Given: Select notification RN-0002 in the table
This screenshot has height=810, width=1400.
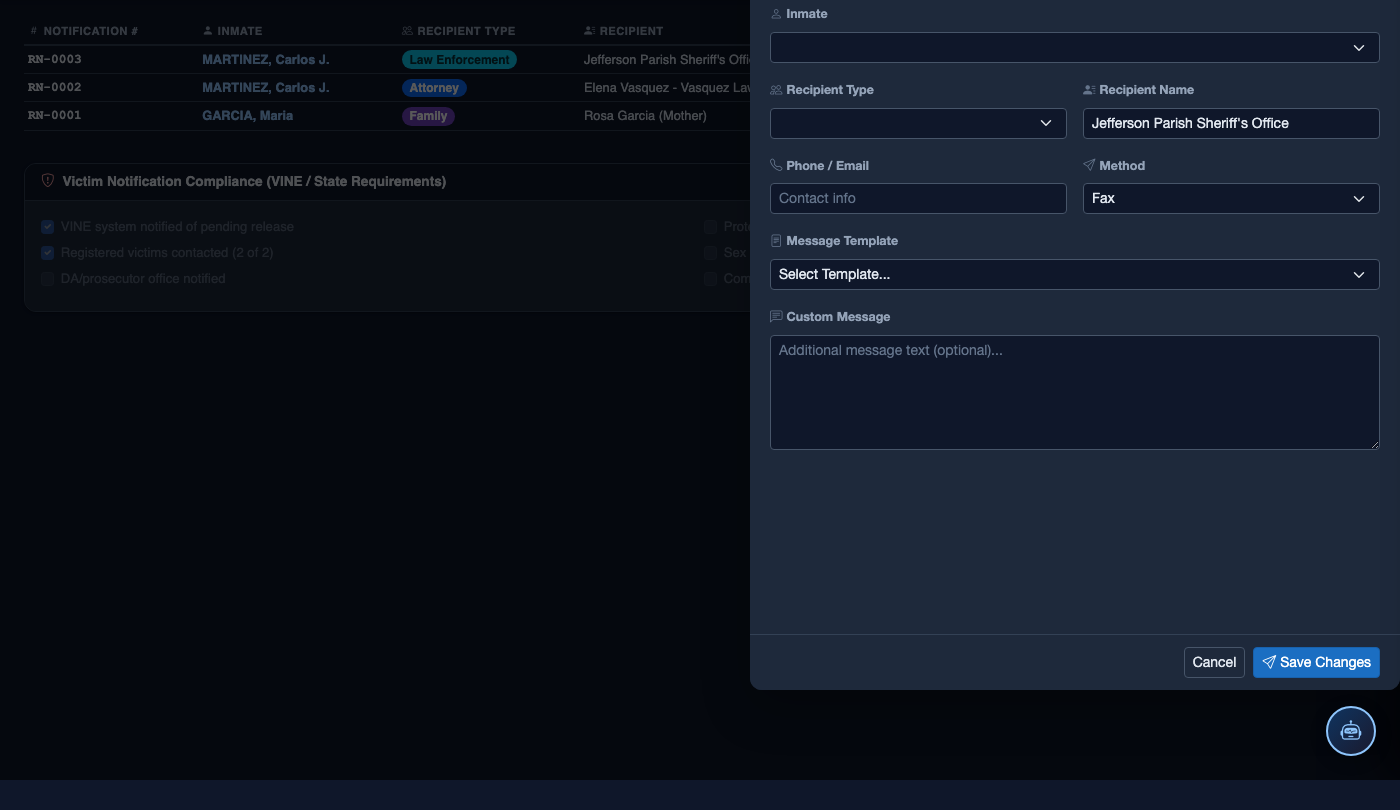Looking at the screenshot, I should point(55,88).
